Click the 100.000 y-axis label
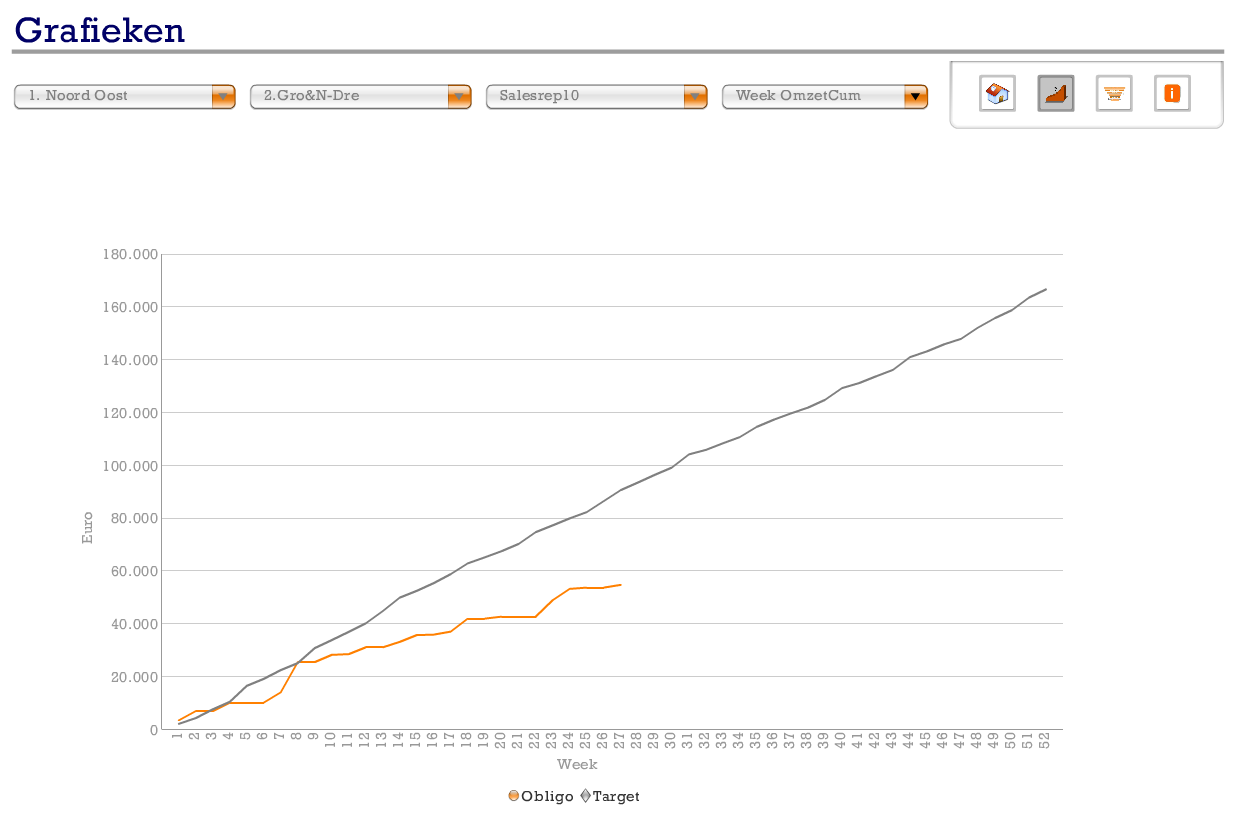 130,466
